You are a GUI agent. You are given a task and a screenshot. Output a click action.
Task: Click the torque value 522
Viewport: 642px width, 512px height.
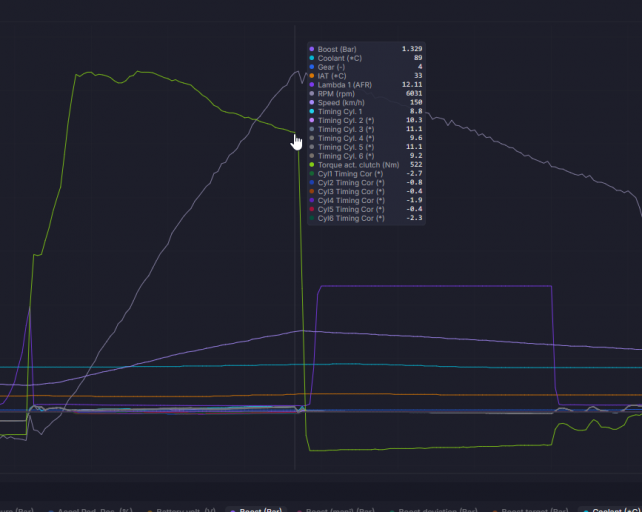pyautogui.click(x=416, y=165)
